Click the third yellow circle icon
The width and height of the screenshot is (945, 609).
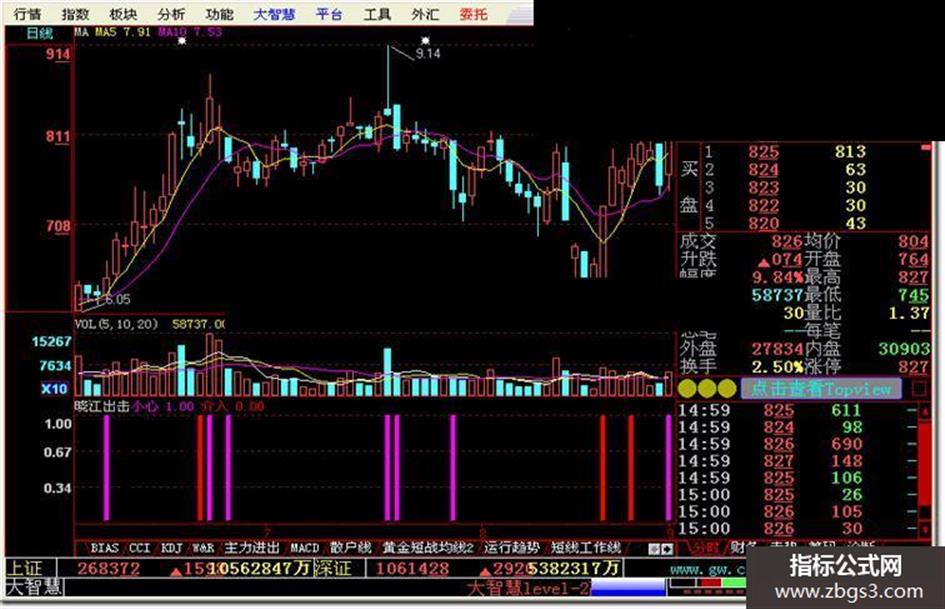point(727,388)
